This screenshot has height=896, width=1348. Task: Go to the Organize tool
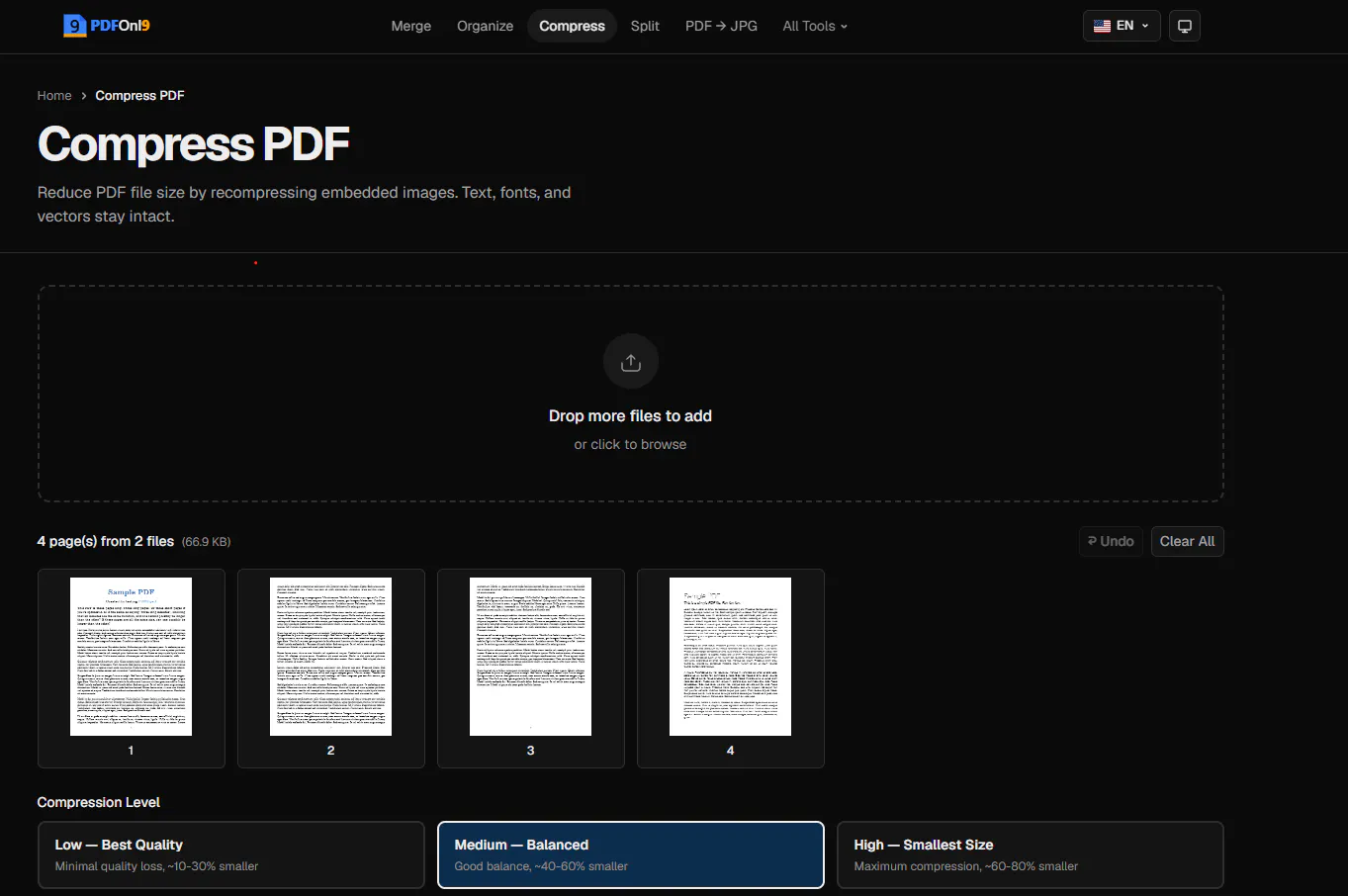(485, 26)
